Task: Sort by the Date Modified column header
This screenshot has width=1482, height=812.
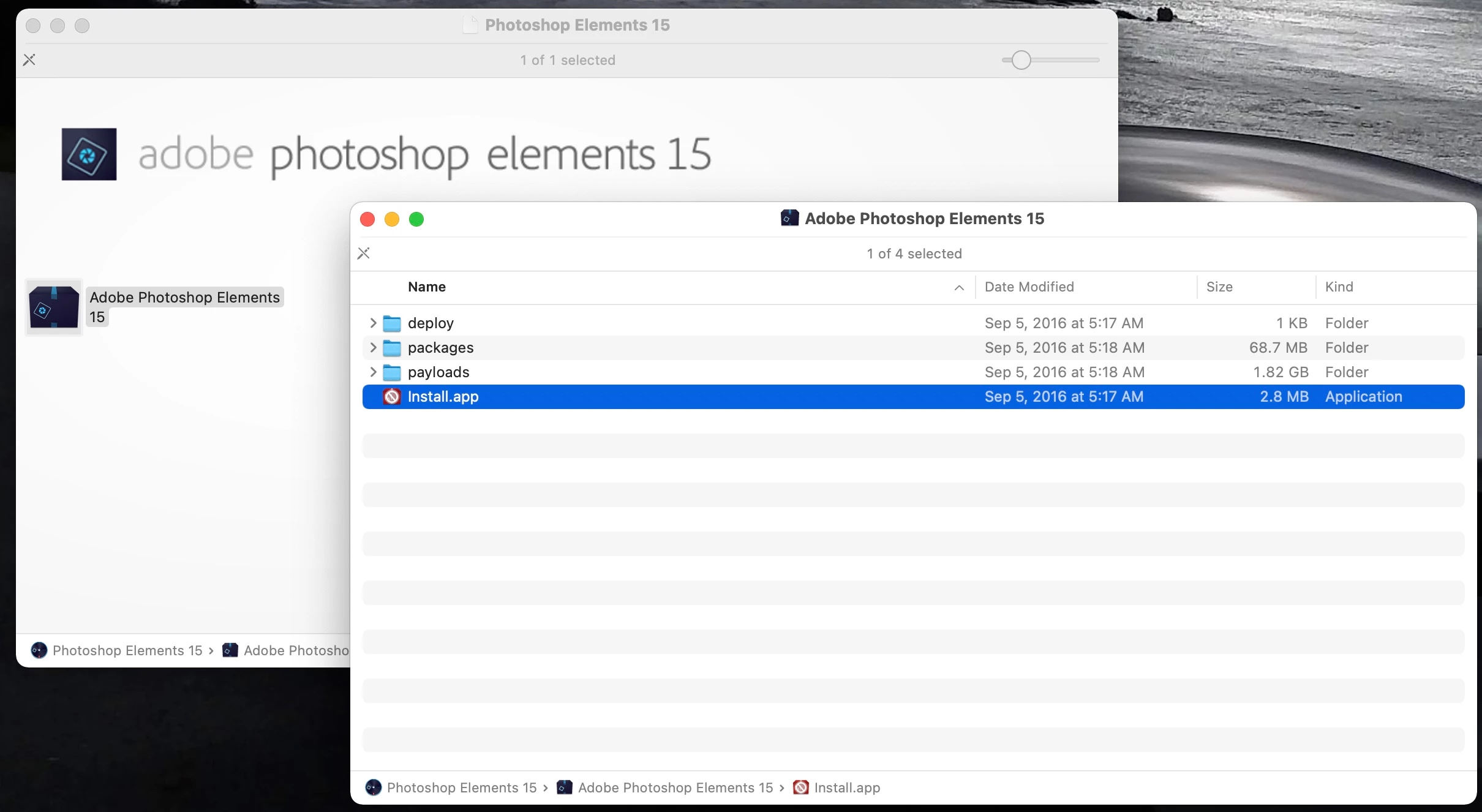Action: point(1029,287)
